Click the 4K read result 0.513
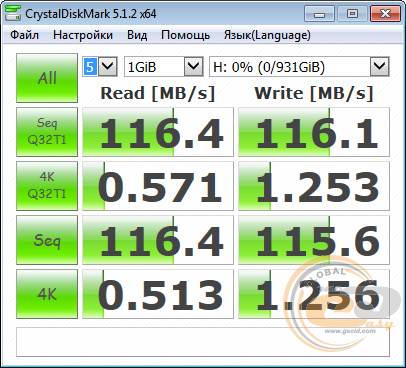This screenshot has width=406, height=368. click(x=158, y=294)
